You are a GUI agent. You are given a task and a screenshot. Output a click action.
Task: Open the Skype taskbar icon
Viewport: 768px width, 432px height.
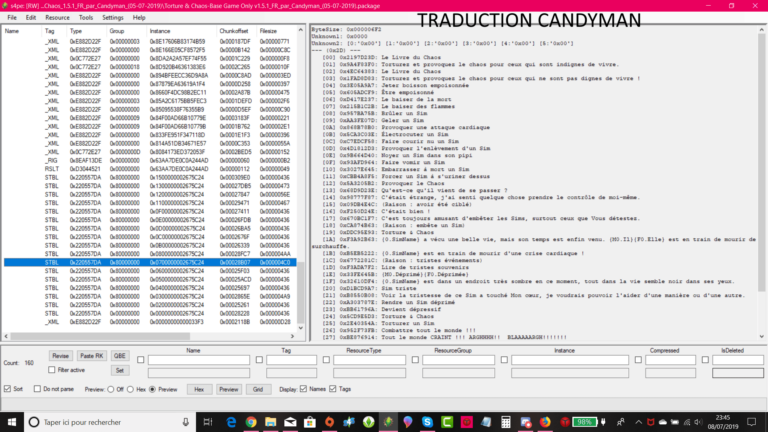pos(427,422)
